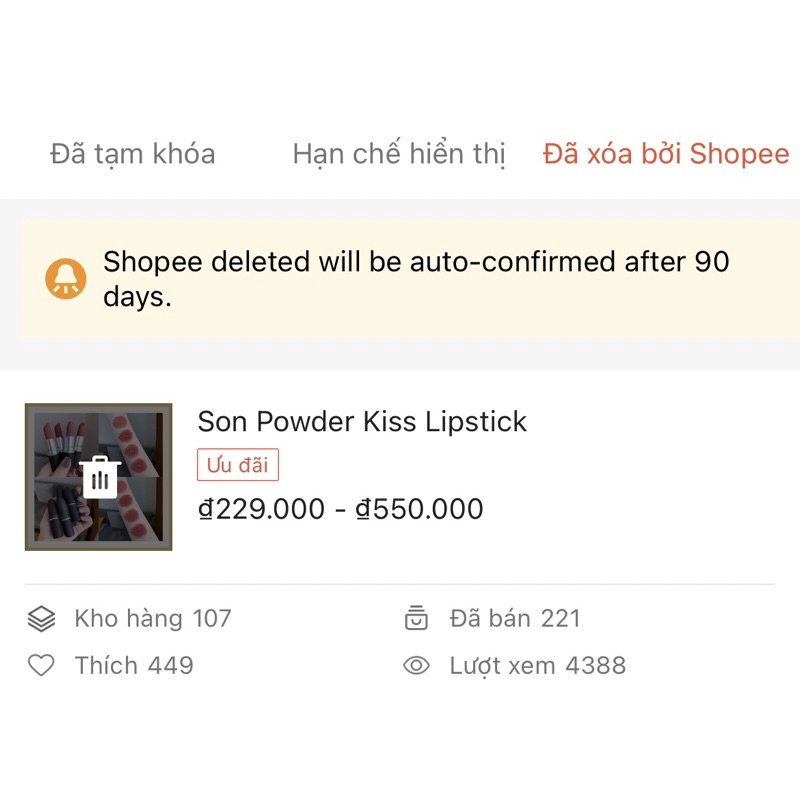Open the Ưu đãi promotion badge
This screenshot has width=800, height=800.
click(x=237, y=464)
